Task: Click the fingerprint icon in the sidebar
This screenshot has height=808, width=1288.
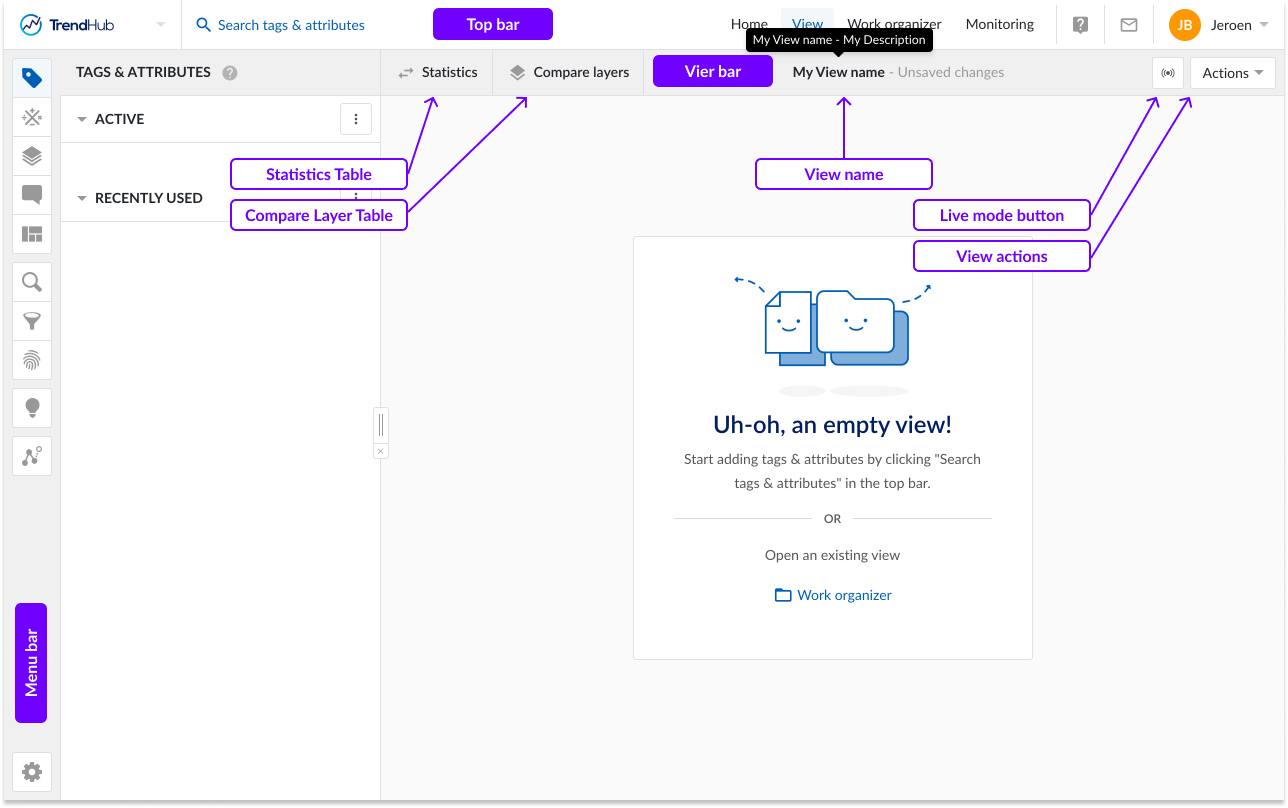Action: click(32, 360)
